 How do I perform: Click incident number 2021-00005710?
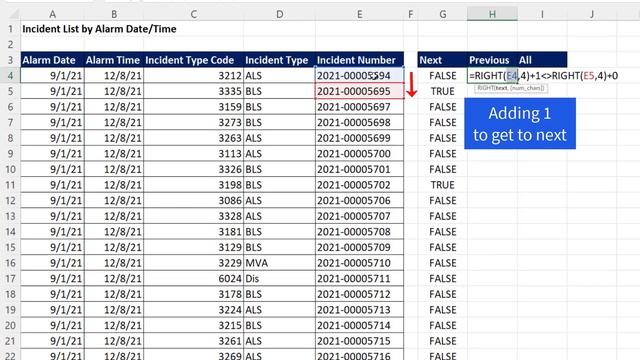pos(359,263)
